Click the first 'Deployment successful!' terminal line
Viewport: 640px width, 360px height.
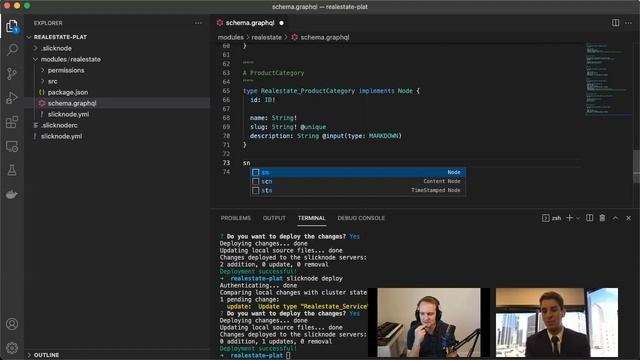point(258,271)
